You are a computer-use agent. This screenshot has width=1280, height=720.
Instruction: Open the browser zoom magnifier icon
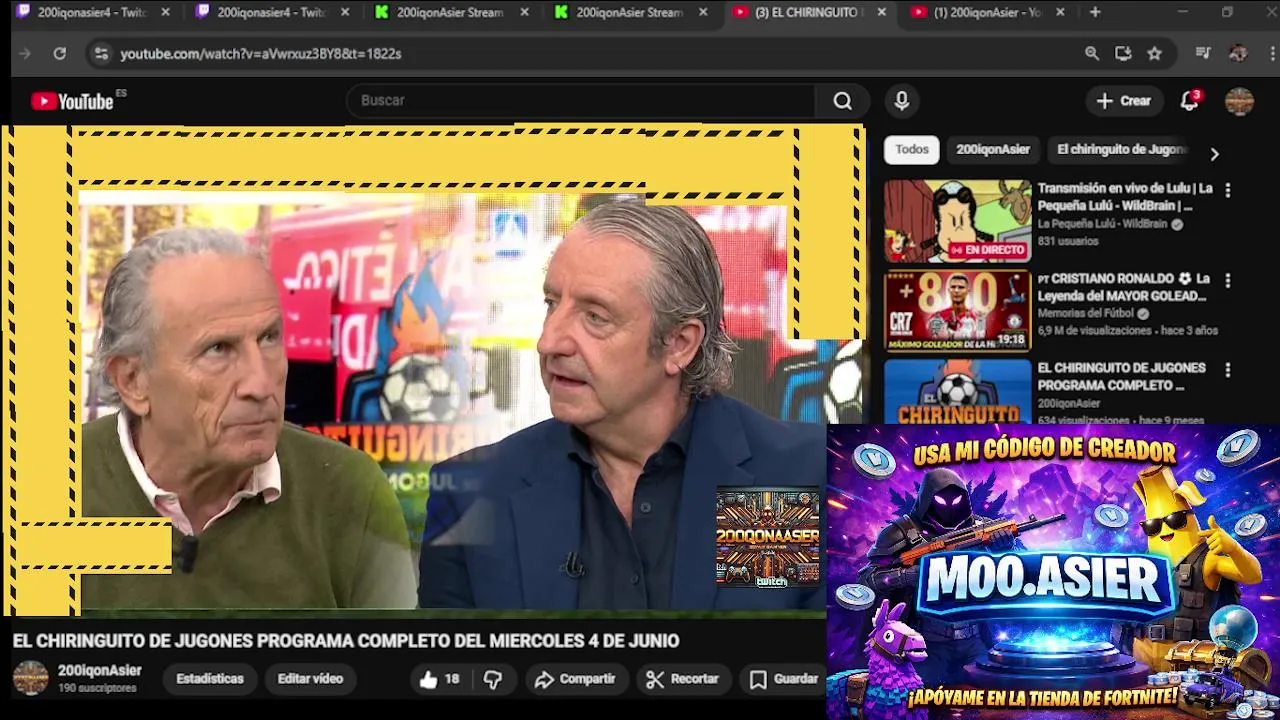tap(1092, 54)
